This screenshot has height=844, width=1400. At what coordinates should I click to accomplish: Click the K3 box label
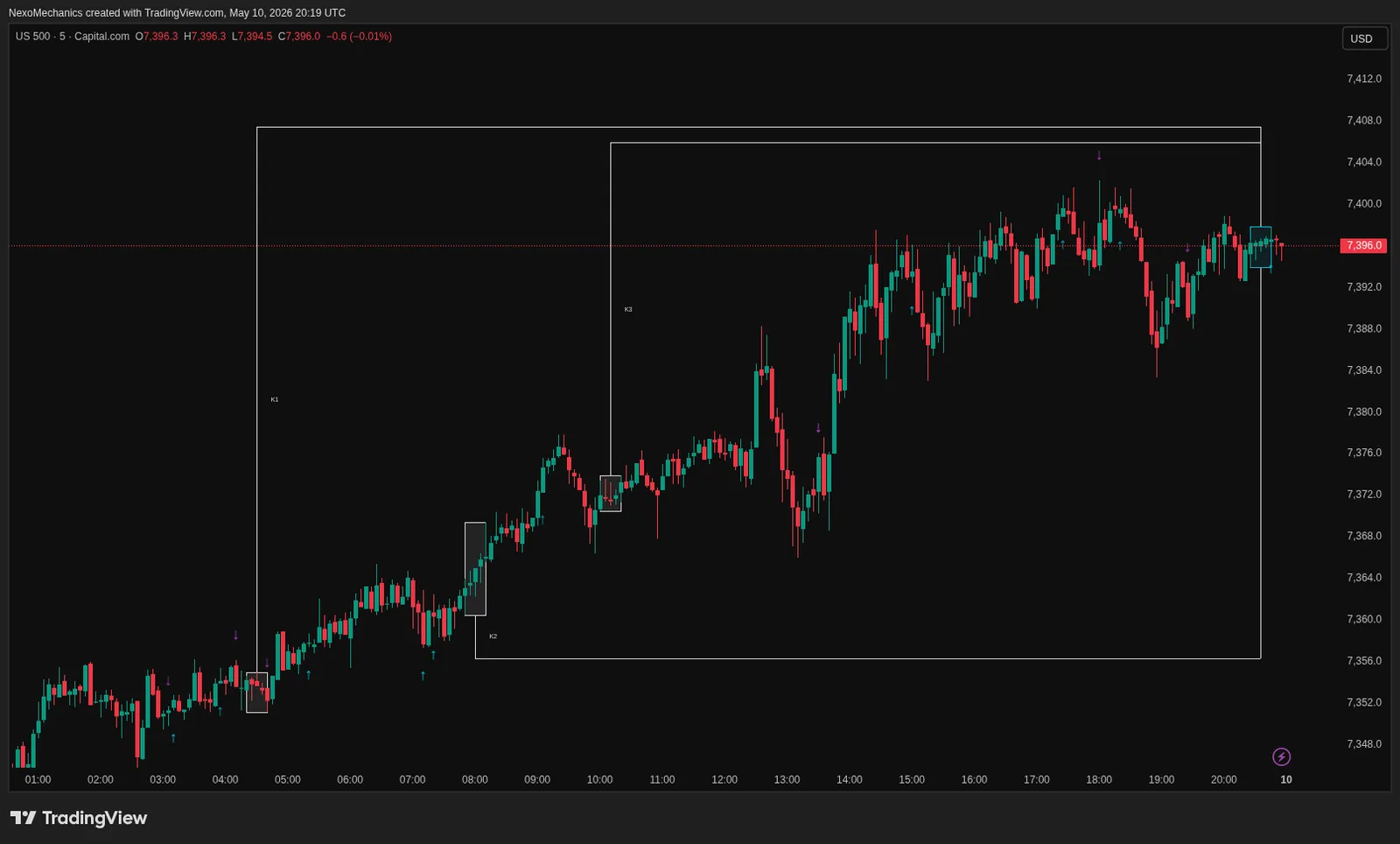pyautogui.click(x=628, y=310)
